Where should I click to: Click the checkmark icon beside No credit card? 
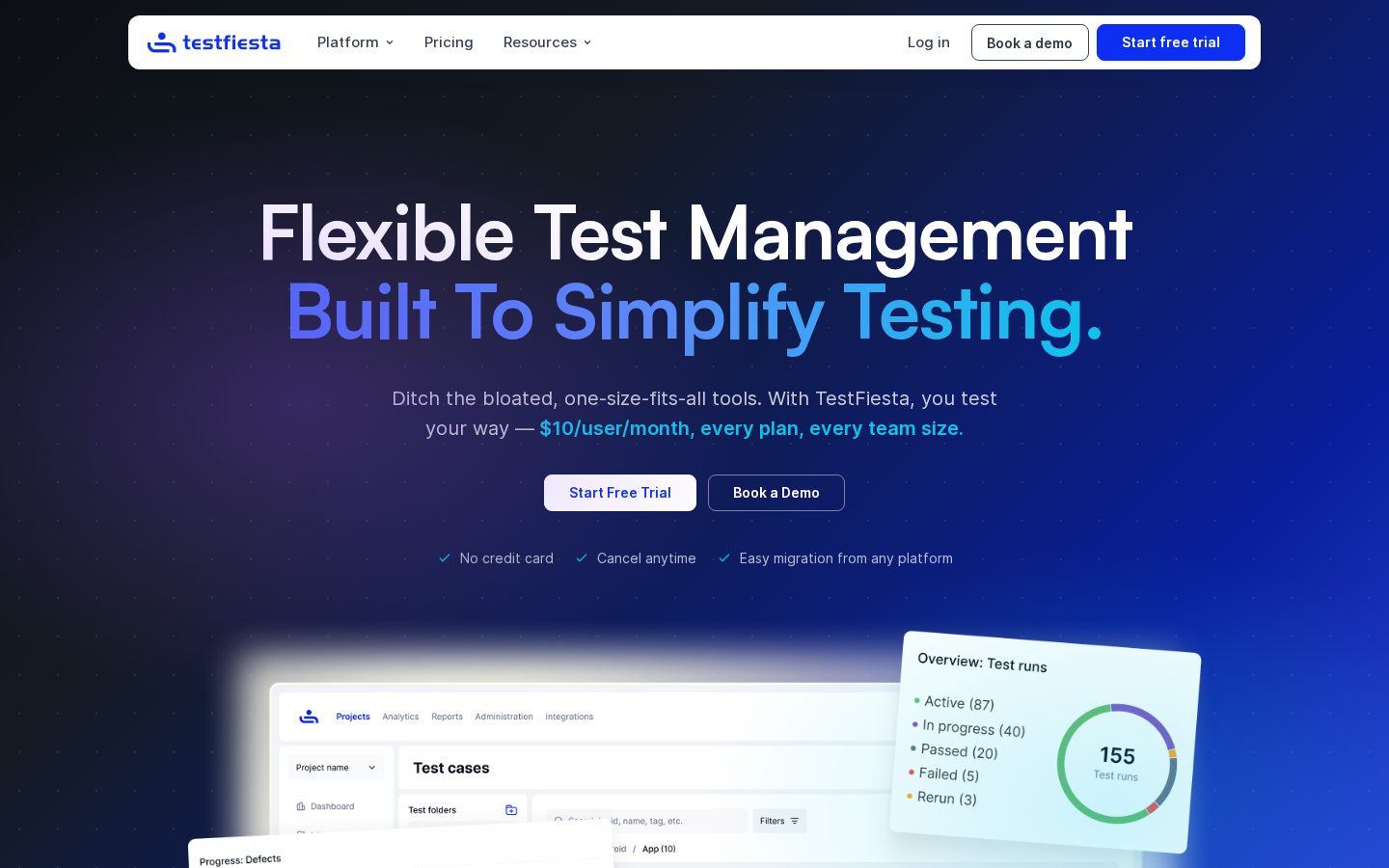tap(445, 558)
